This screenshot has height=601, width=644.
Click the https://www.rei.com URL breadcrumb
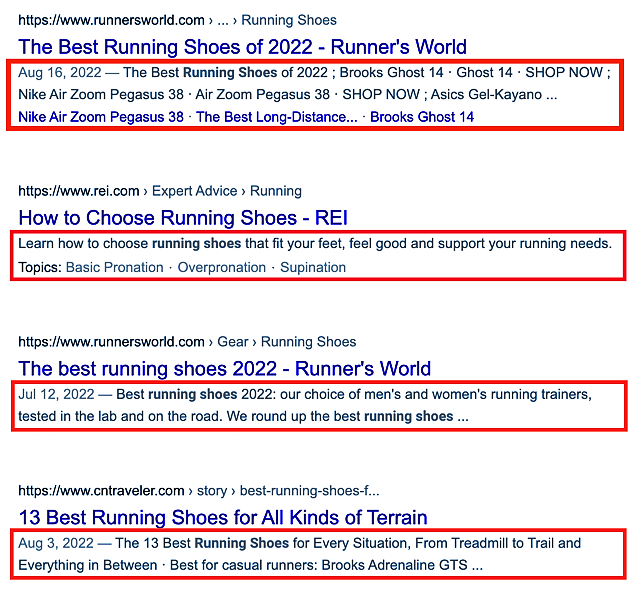79,191
